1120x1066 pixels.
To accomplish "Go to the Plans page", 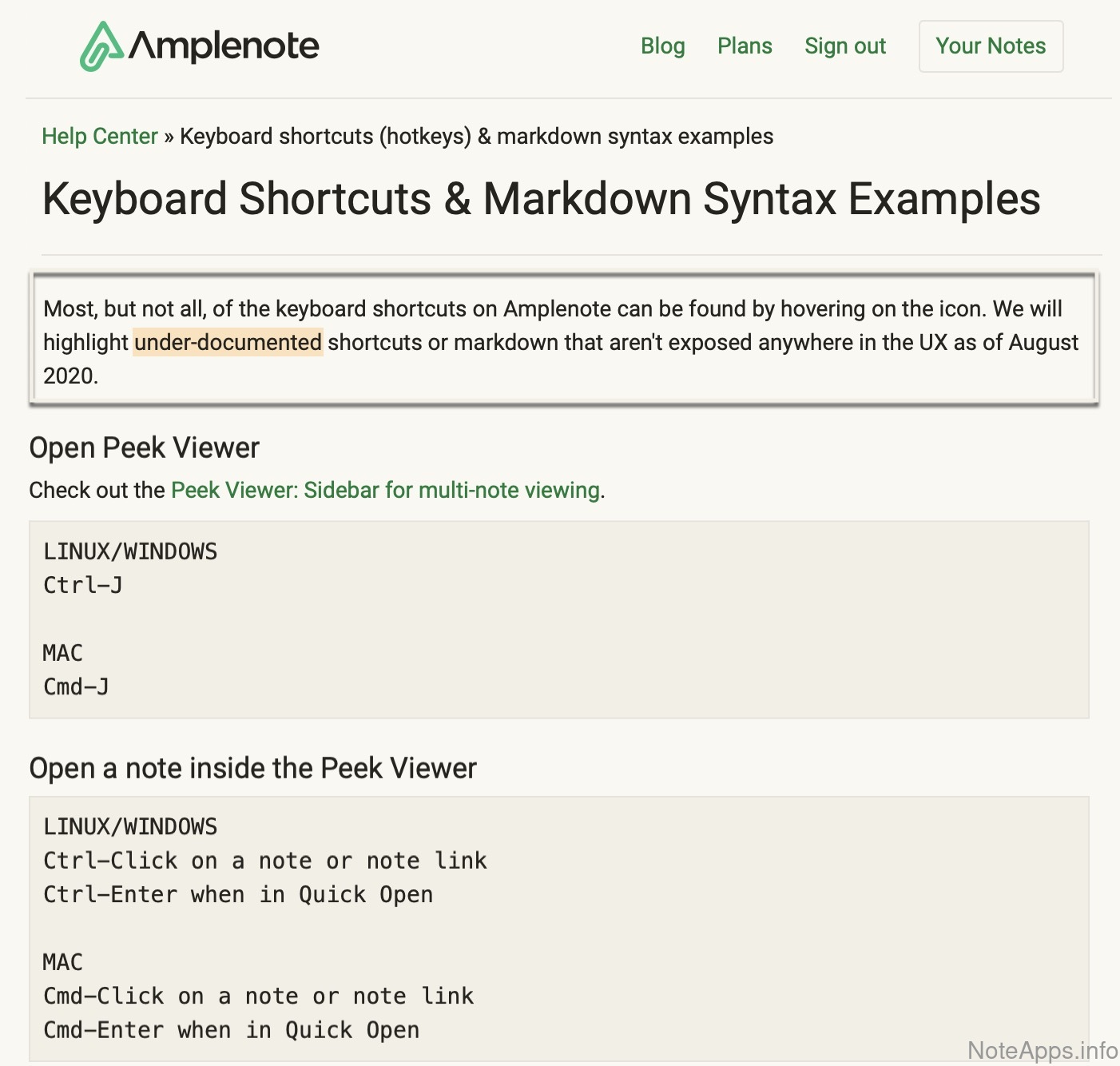I will click(x=745, y=46).
